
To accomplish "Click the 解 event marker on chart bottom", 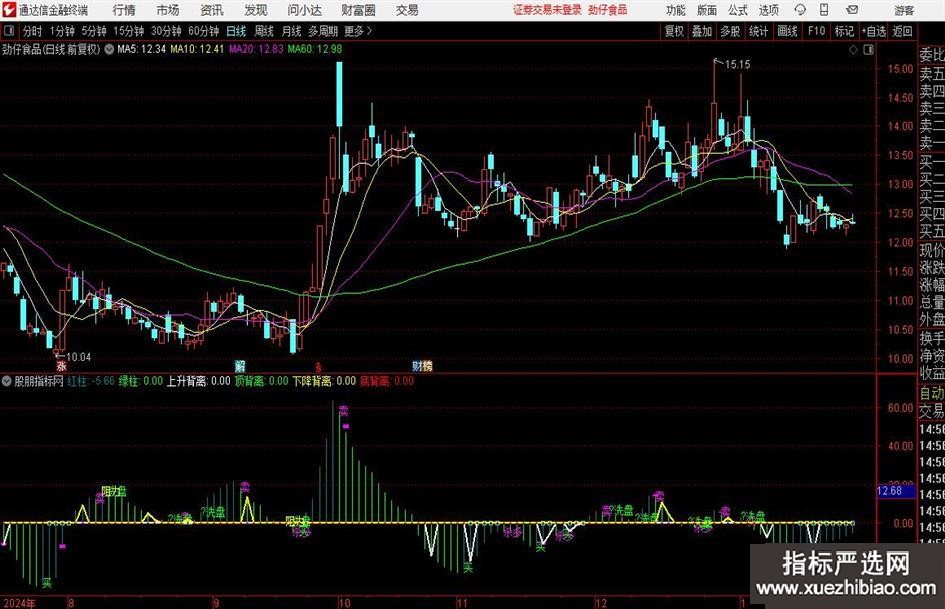I will (240, 366).
